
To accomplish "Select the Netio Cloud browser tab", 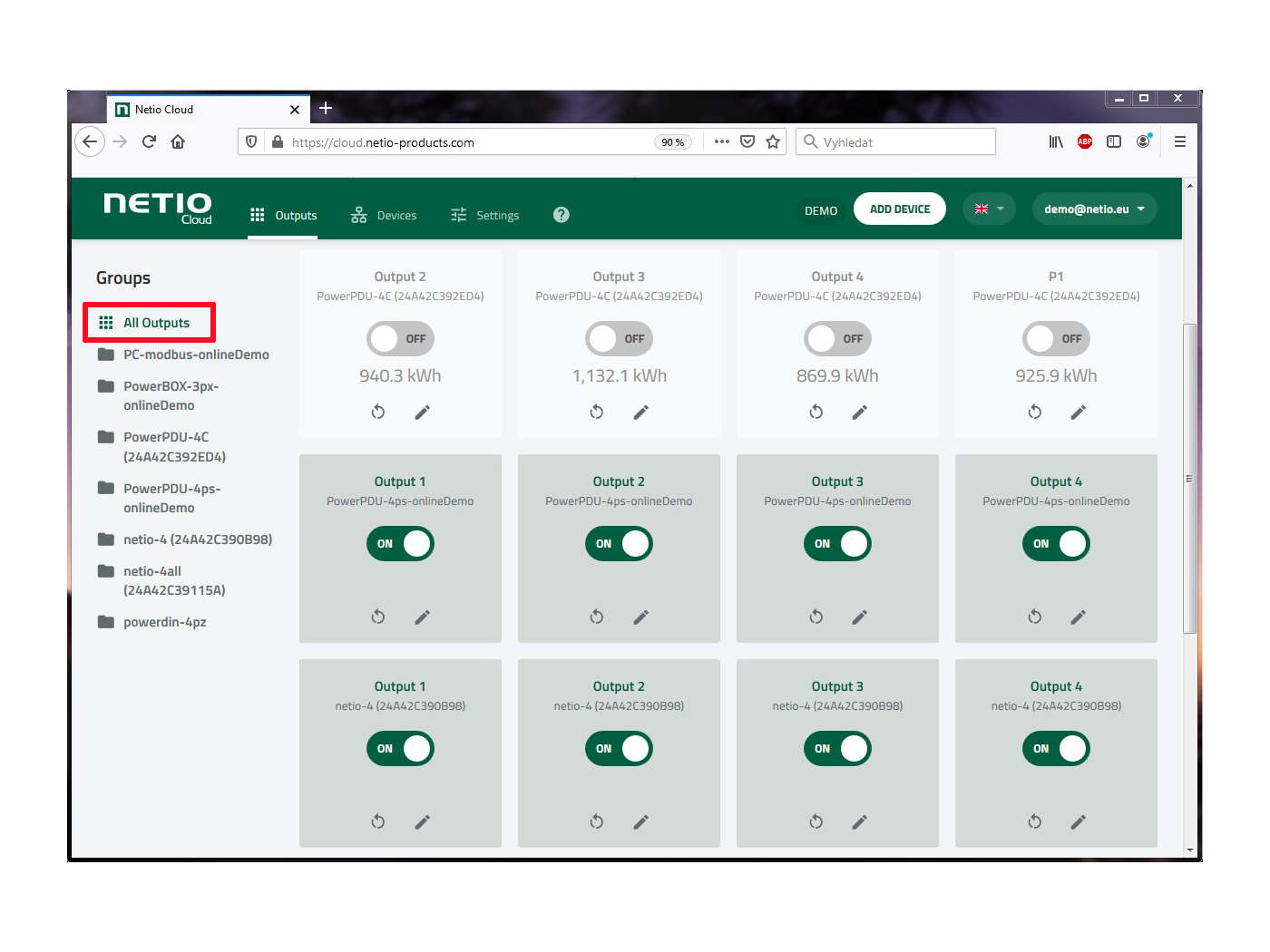I will click(x=209, y=110).
